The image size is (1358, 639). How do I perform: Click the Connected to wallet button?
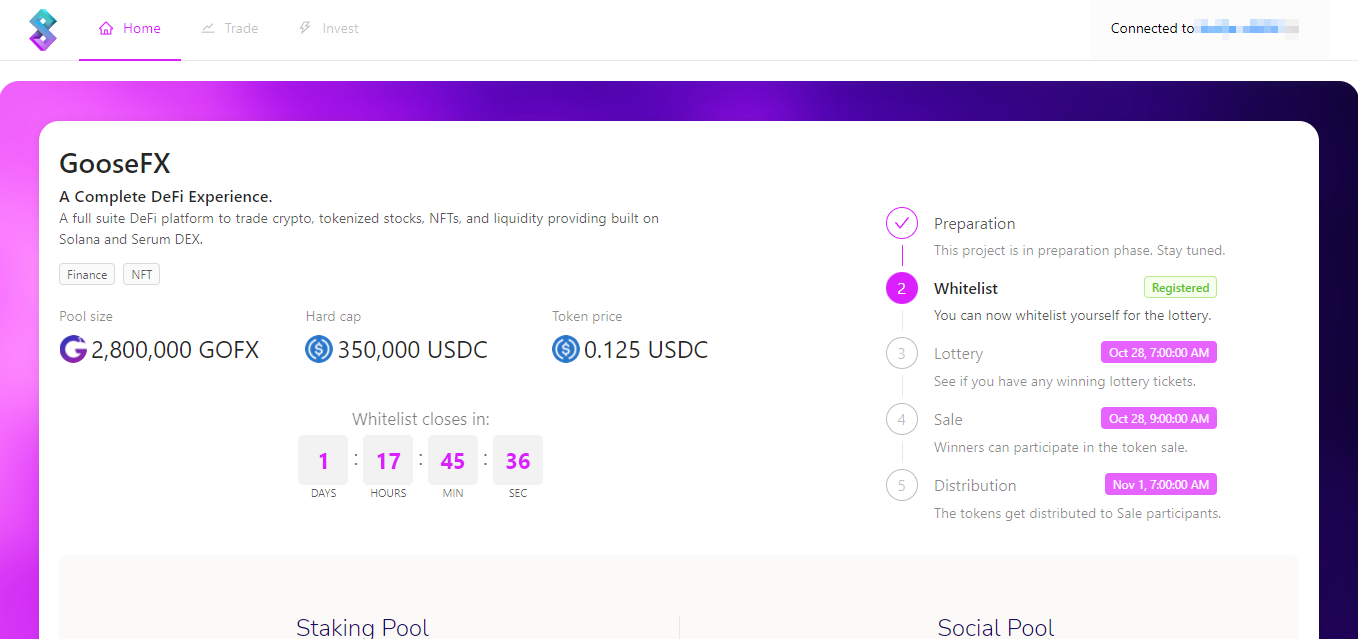coord(1210,29)
